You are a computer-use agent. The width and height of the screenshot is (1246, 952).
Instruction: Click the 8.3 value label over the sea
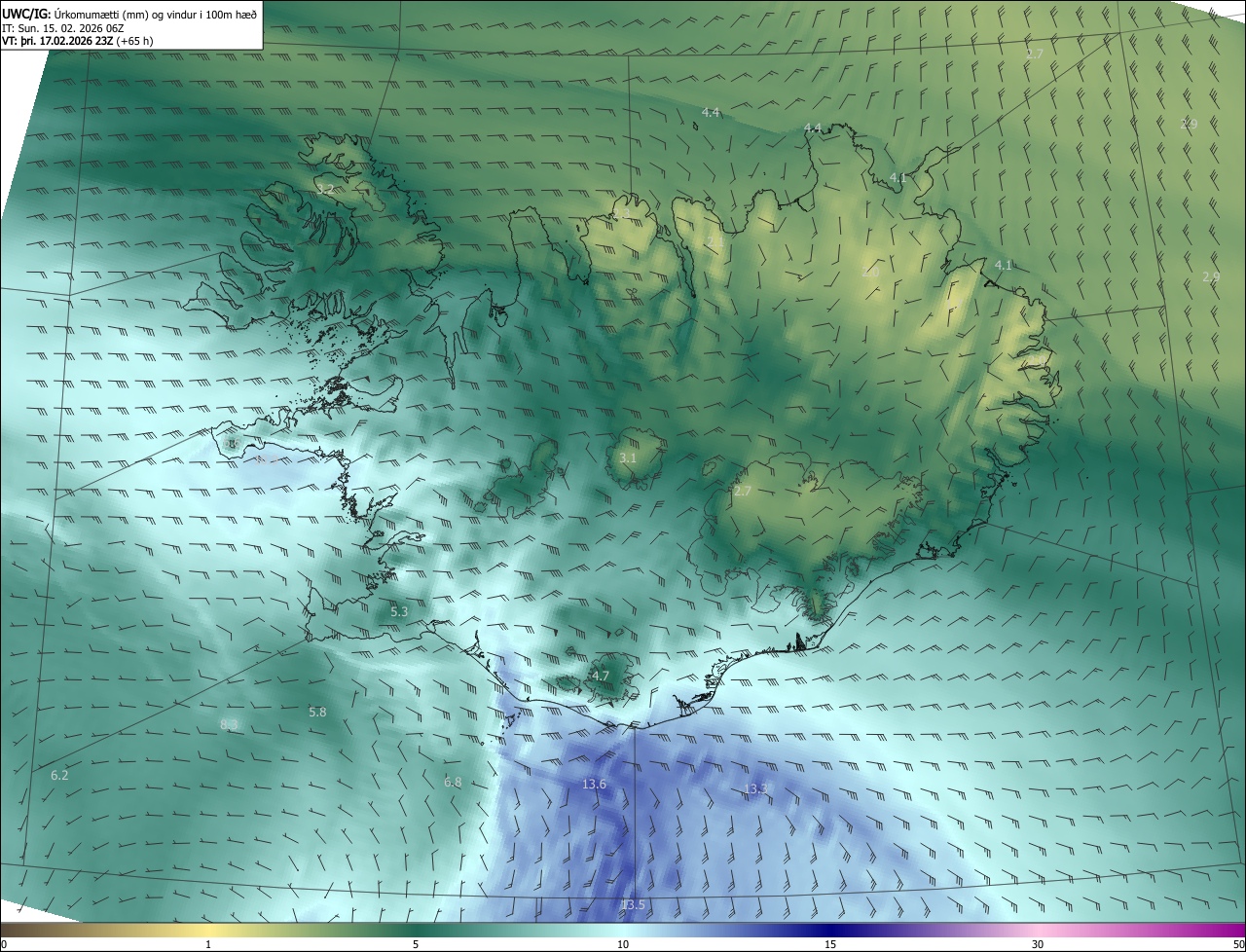point(229,724)
